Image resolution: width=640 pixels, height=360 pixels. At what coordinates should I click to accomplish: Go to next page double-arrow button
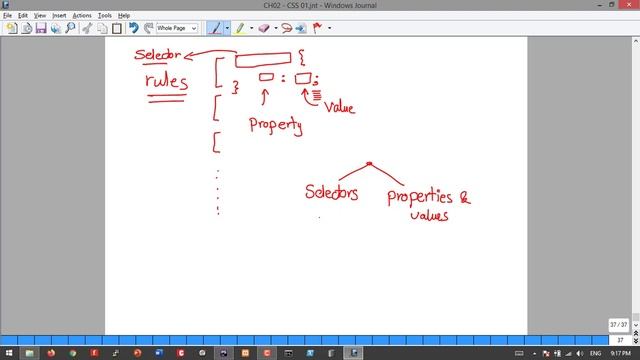pos(636,341)
